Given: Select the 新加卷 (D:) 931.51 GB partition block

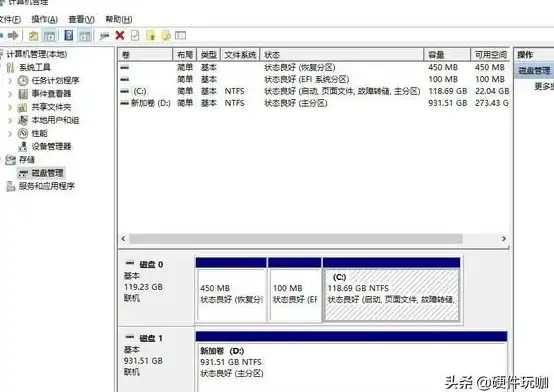Looking at the screenshot, I should (x=352, y=361).
